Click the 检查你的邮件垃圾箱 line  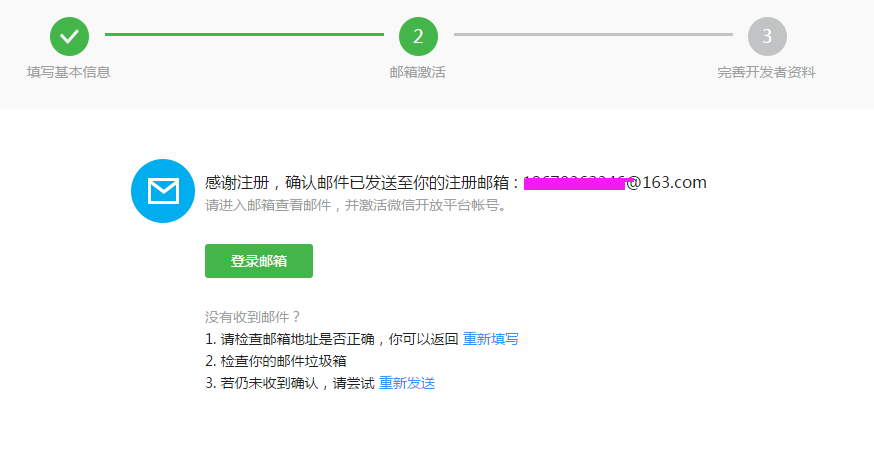click(276, 361)
